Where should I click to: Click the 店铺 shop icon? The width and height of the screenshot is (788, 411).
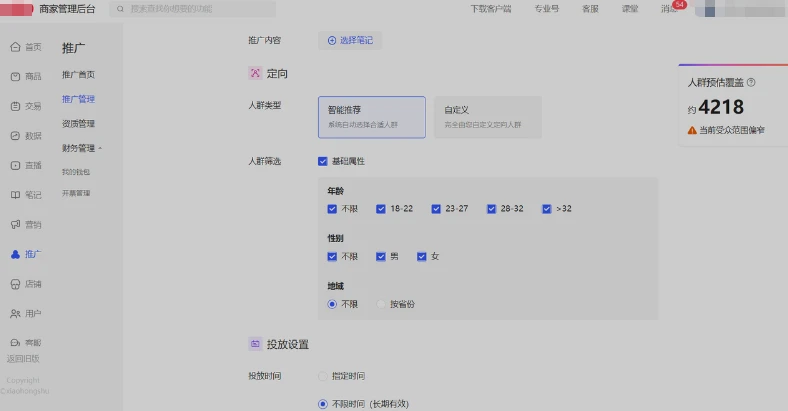tap(16, 284)
